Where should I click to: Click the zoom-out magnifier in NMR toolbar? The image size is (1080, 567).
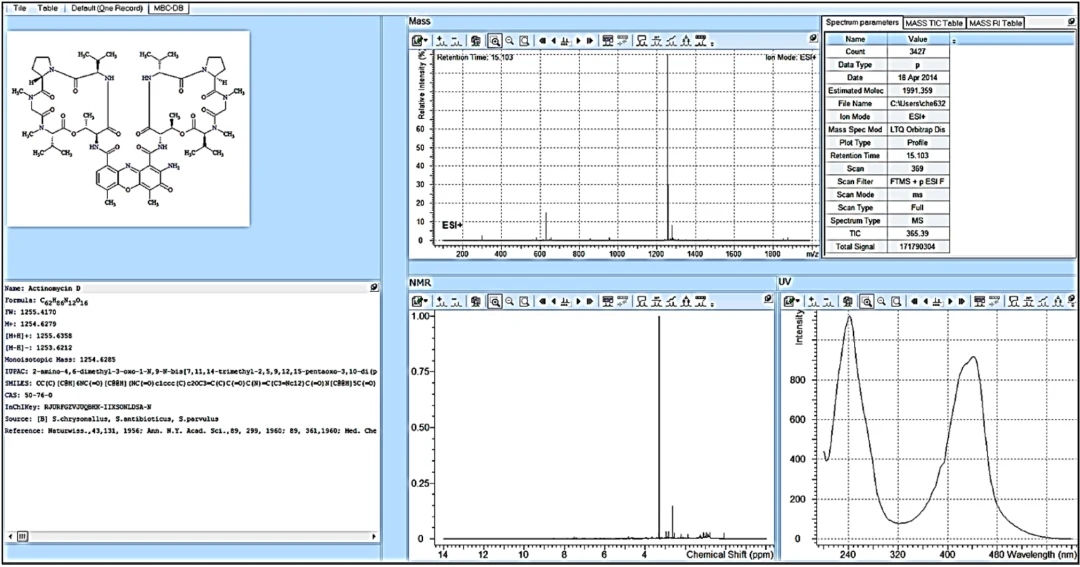pos(510,301)
